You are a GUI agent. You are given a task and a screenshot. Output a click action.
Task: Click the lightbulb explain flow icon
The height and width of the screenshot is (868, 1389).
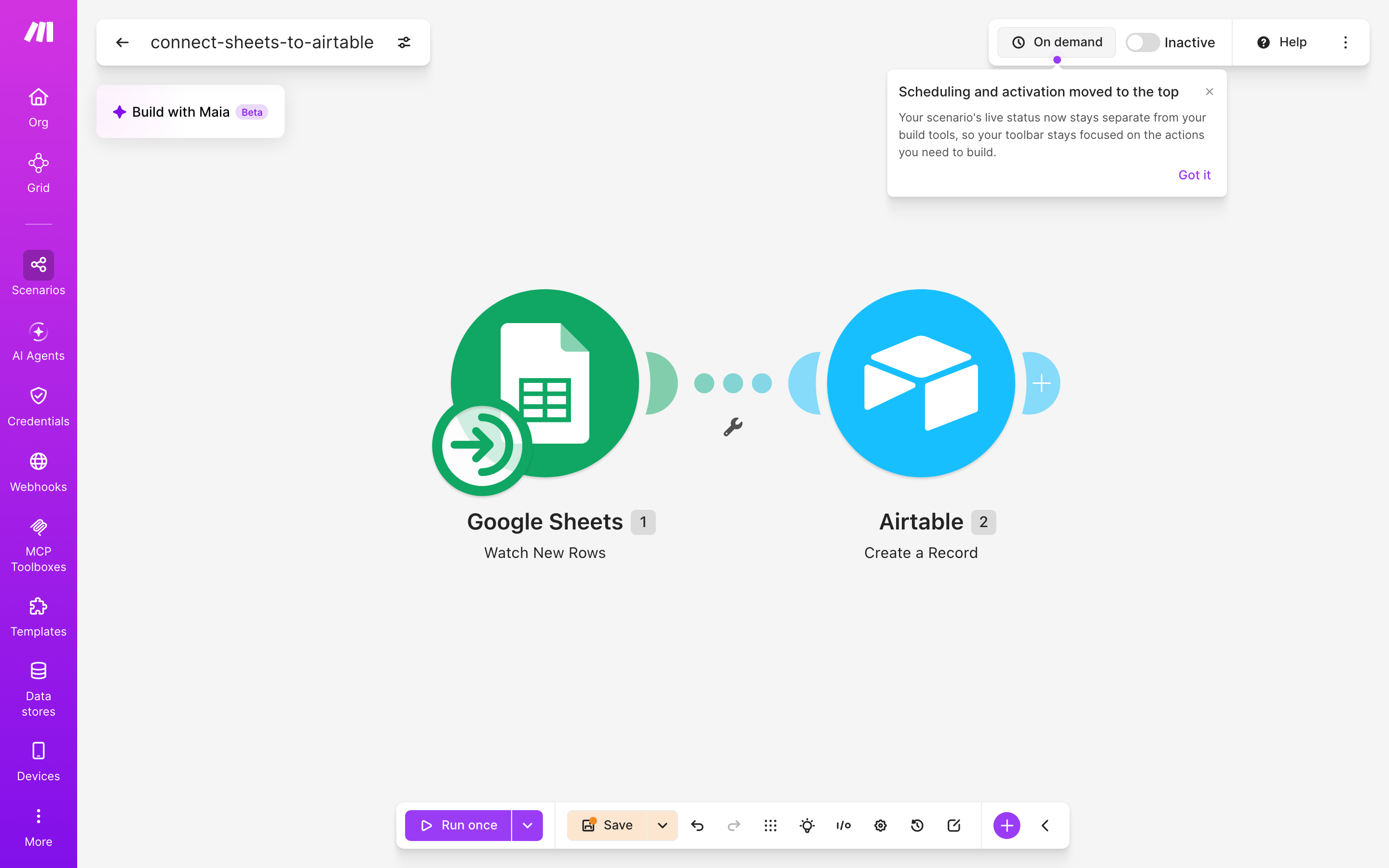(x=807, y=826)
